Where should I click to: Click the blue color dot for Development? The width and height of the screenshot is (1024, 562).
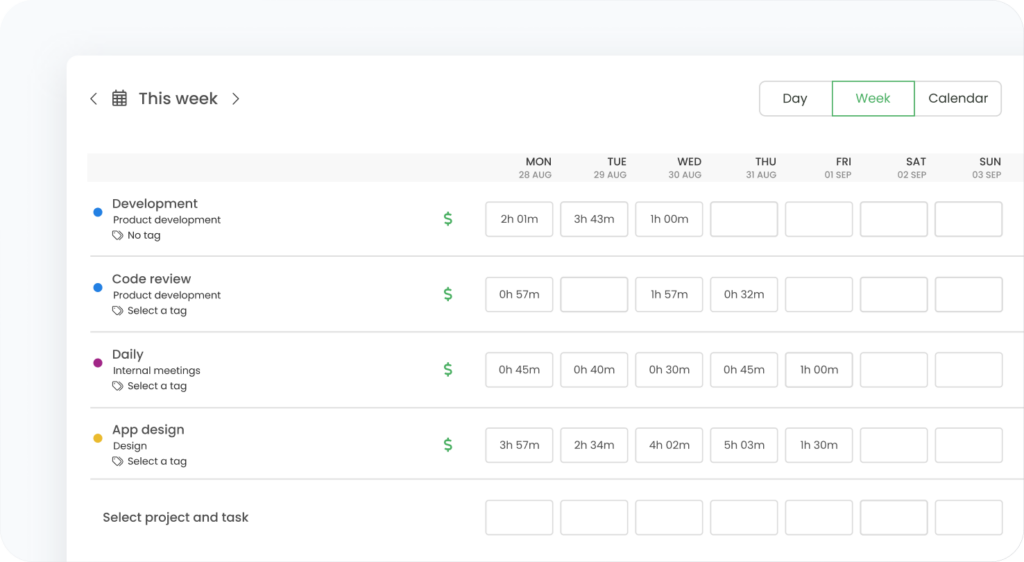click(x=98, y=212)
